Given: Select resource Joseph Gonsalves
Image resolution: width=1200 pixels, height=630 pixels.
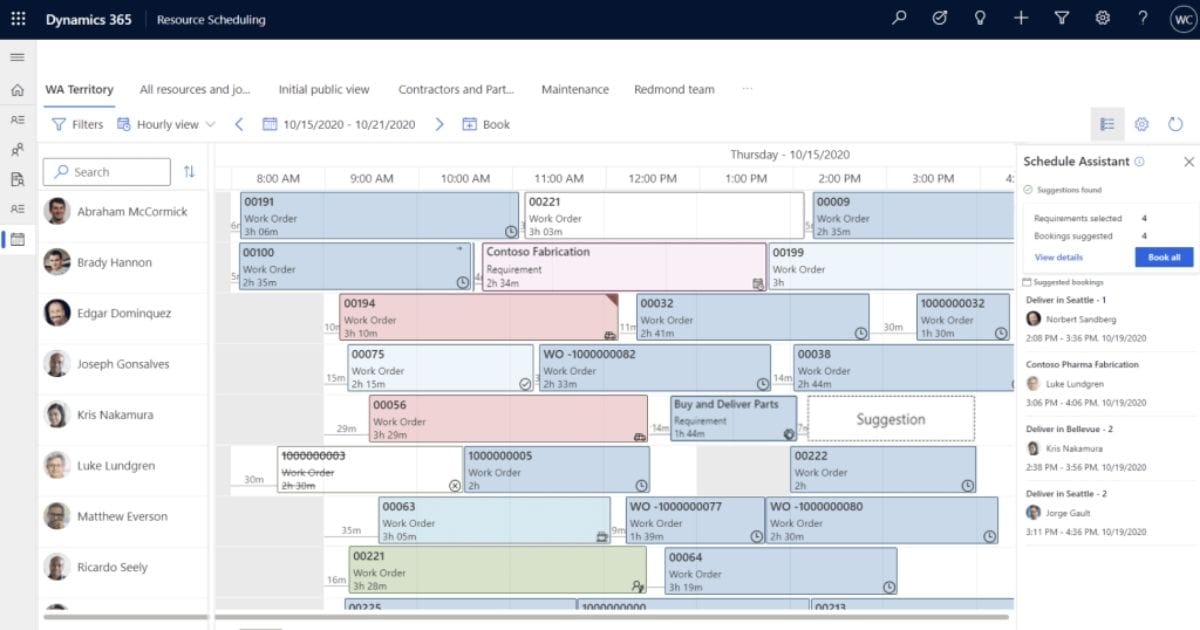Looking at the screenshot, I should point(124,364).
